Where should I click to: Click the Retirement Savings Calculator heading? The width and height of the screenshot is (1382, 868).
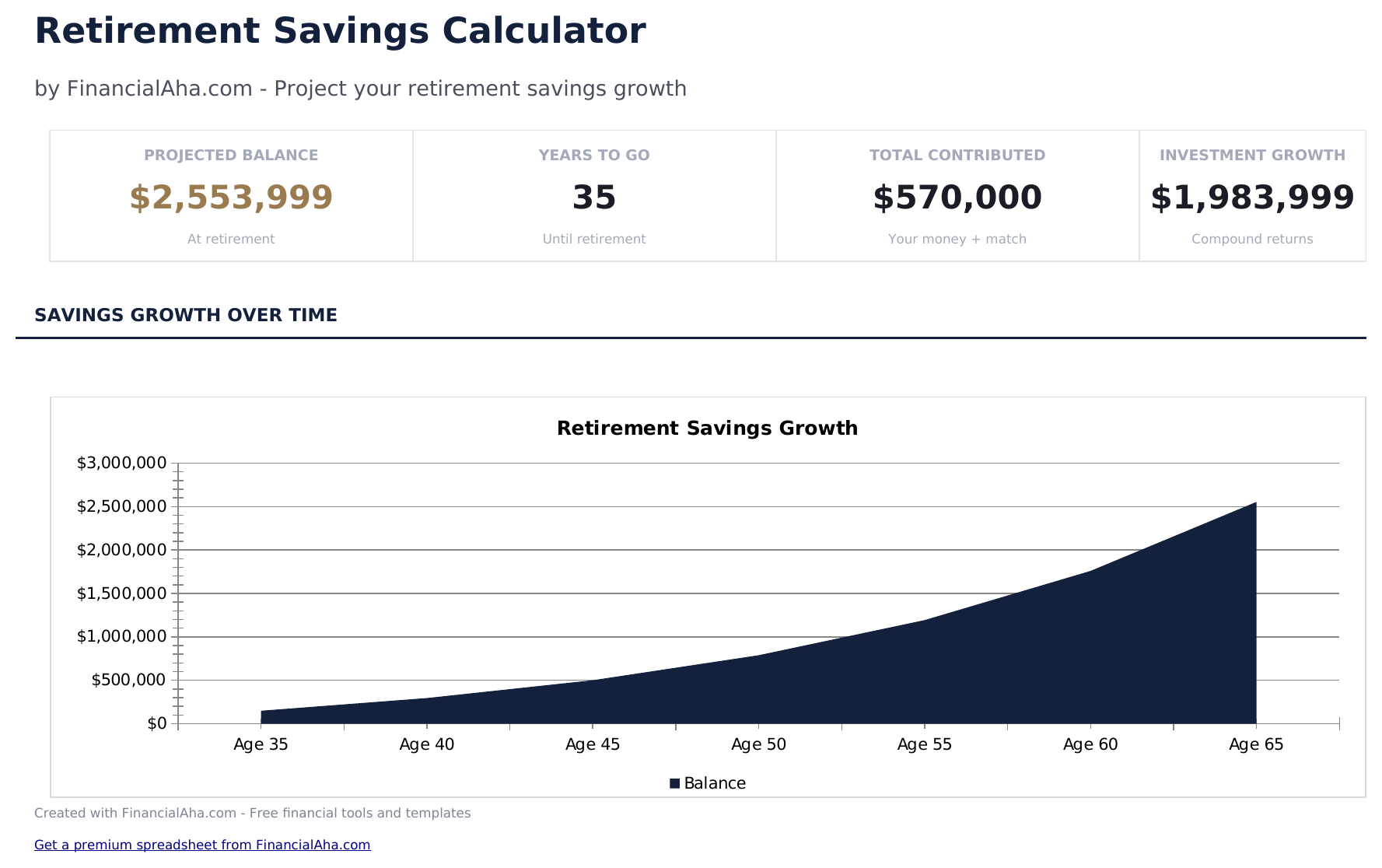tap(340, 31)
